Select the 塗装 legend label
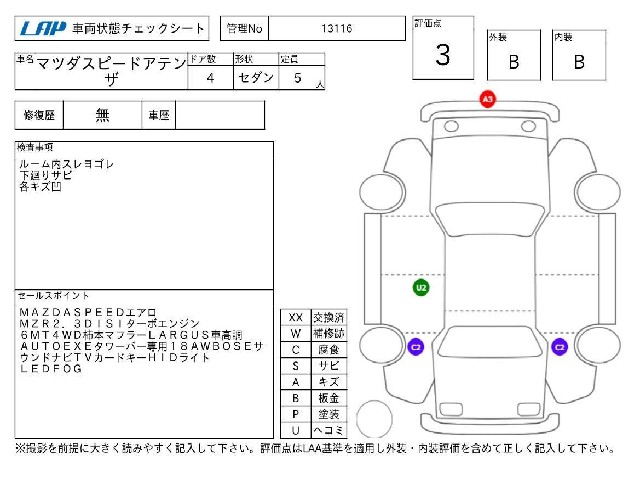 (x=329, y=414)
